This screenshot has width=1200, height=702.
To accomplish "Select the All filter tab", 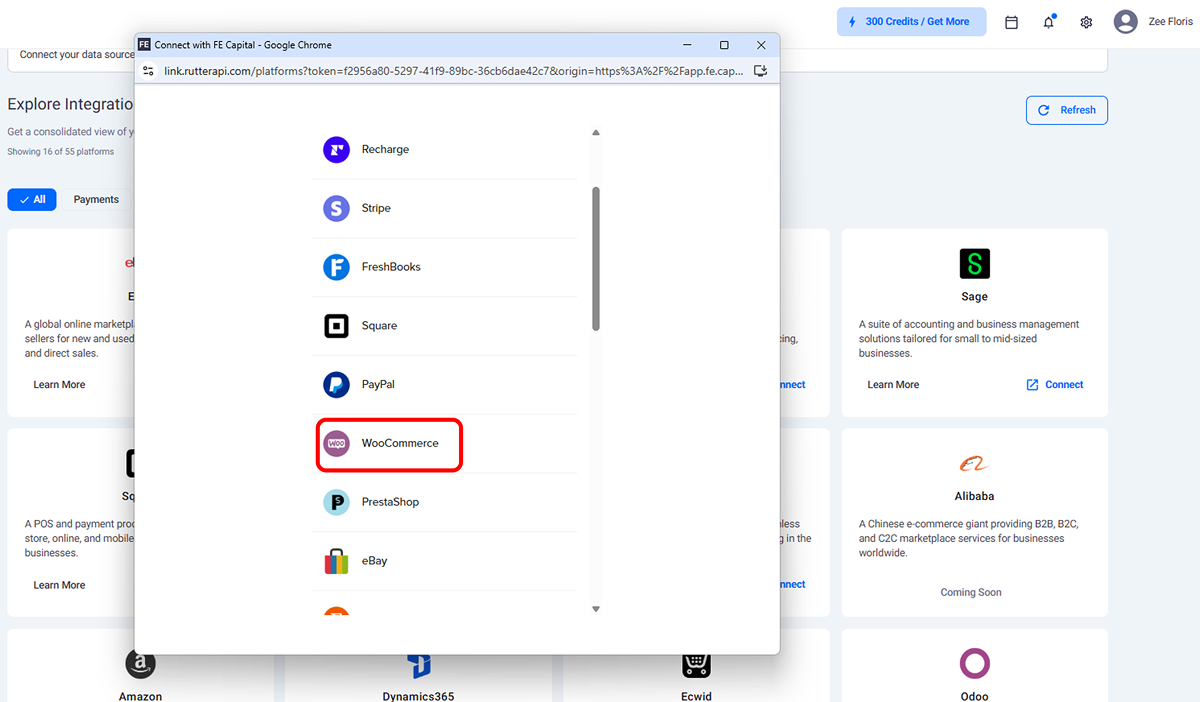I will (32, 200).
